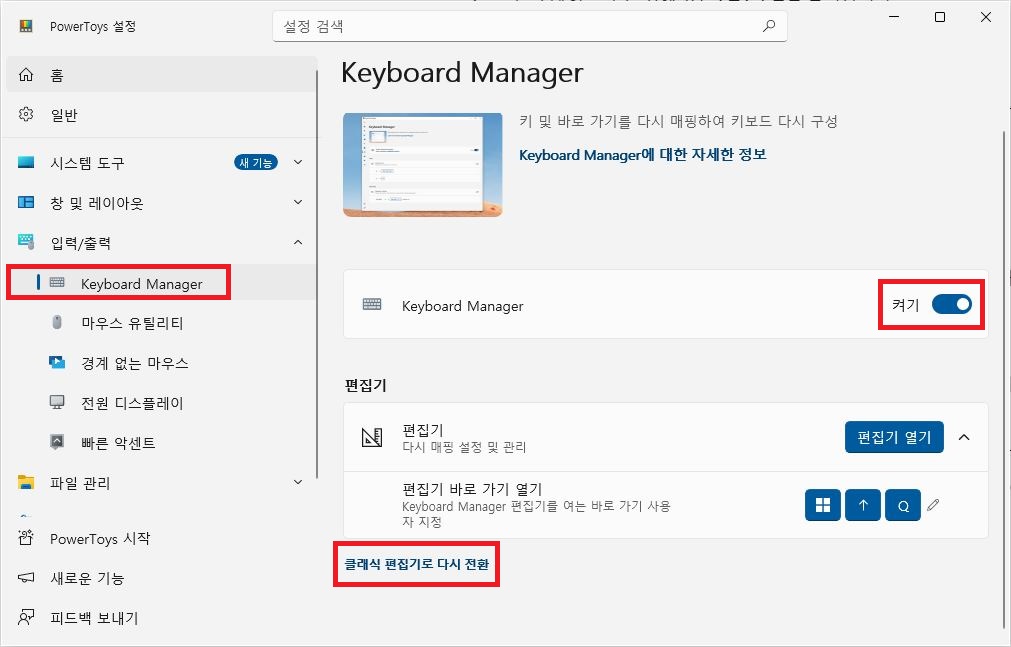Expand the 파일 관리 section chevron
The width and height of the screenshot is (1011, 647).
(x=298, y=482)
